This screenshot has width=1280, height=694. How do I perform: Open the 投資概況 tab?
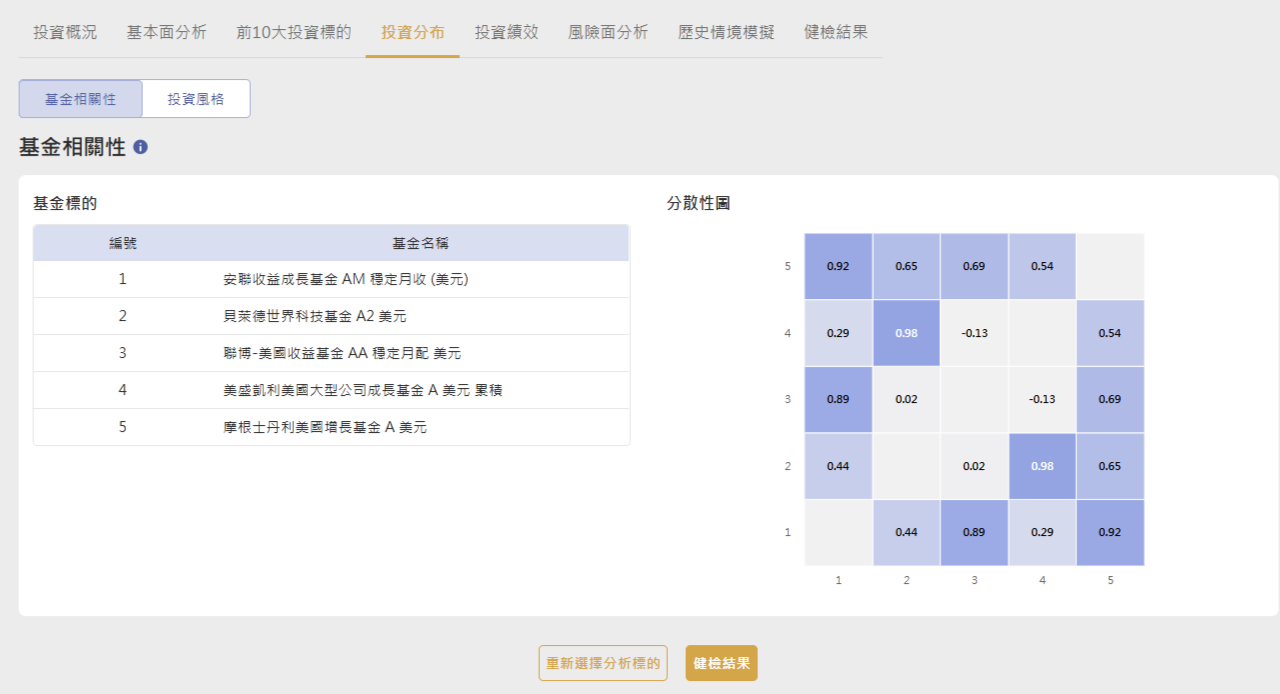pyautogui.click(x=65, y=32)
